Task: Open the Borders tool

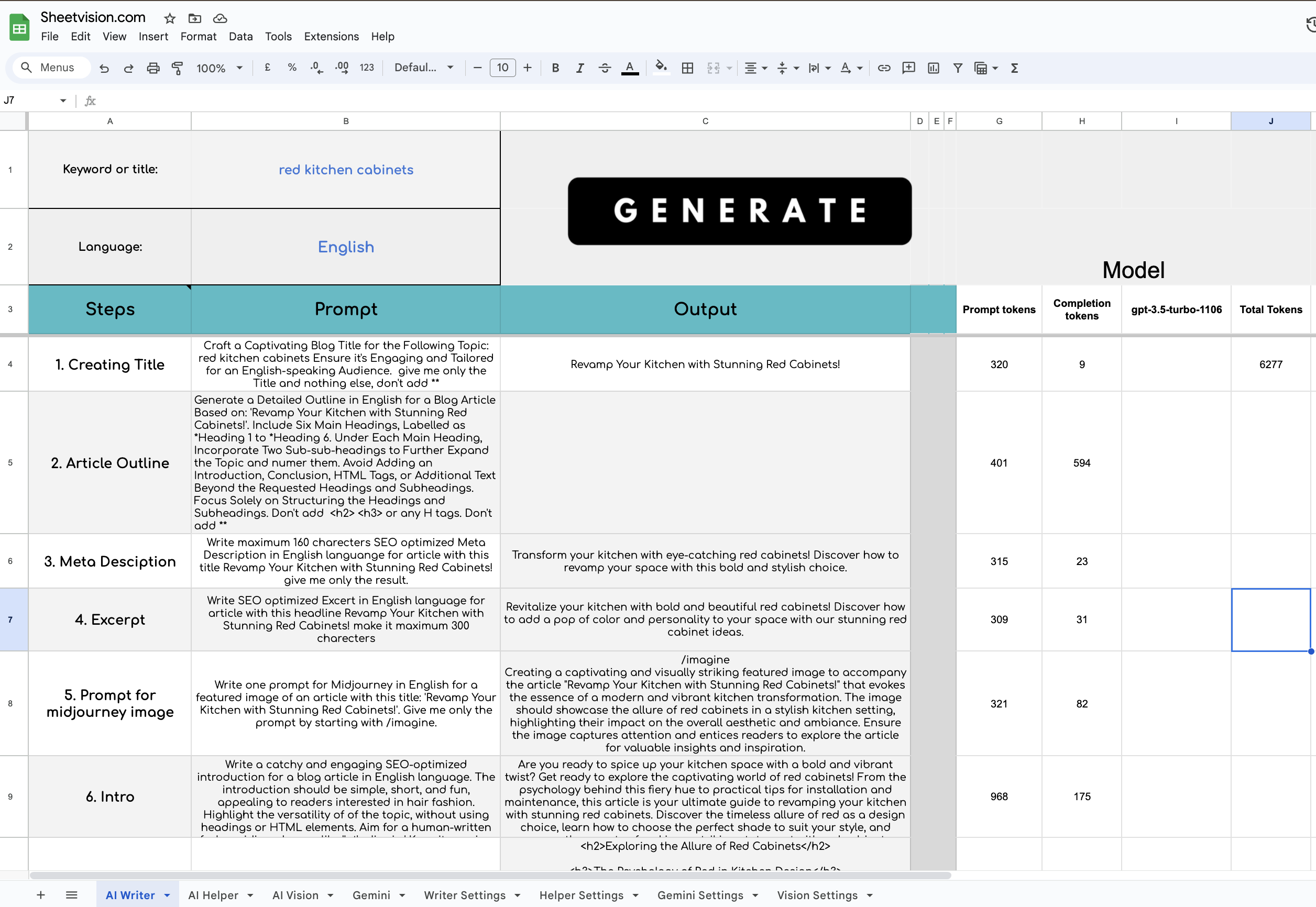Action: [x=687, y=68]
